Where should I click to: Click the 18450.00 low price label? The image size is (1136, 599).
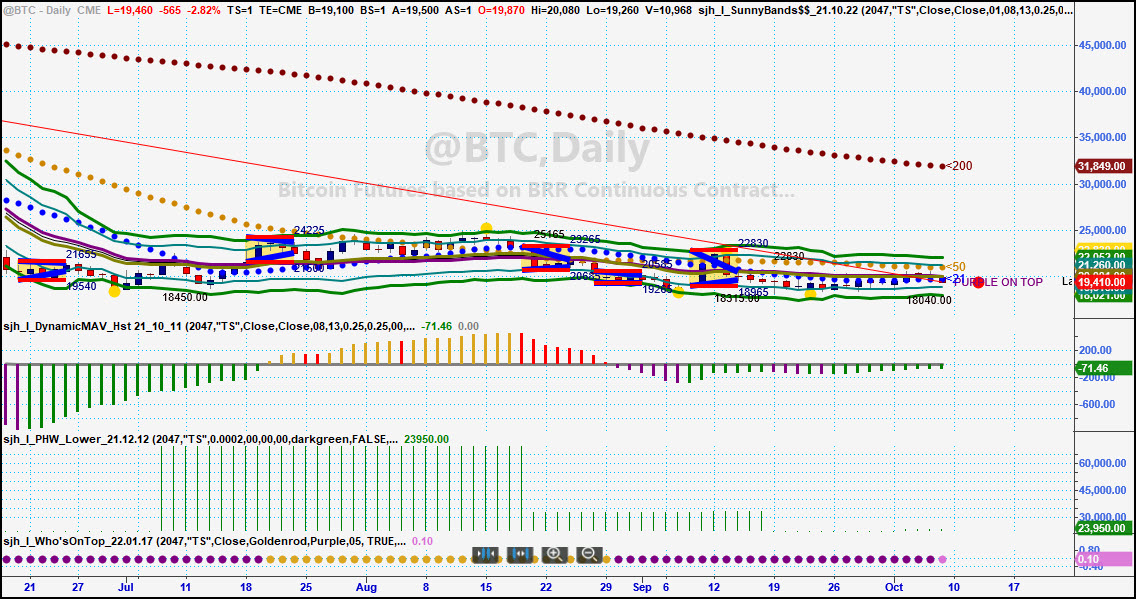click(185, 297)
